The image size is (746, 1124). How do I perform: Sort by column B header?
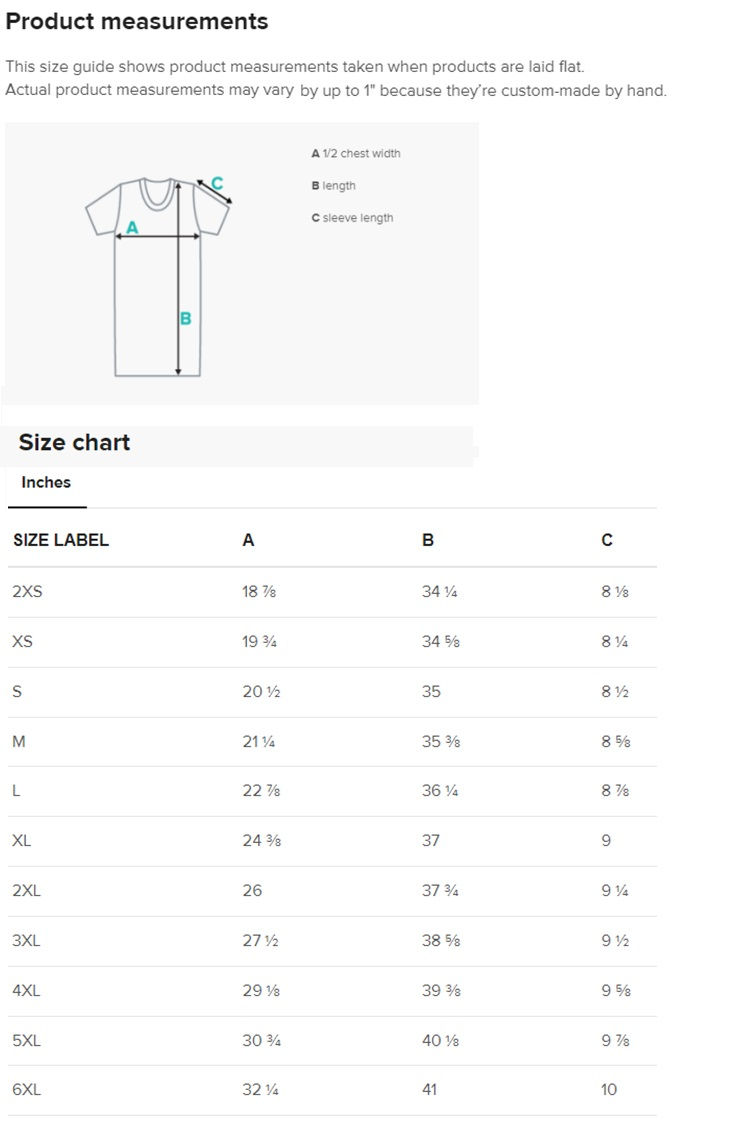coord(427,539)
